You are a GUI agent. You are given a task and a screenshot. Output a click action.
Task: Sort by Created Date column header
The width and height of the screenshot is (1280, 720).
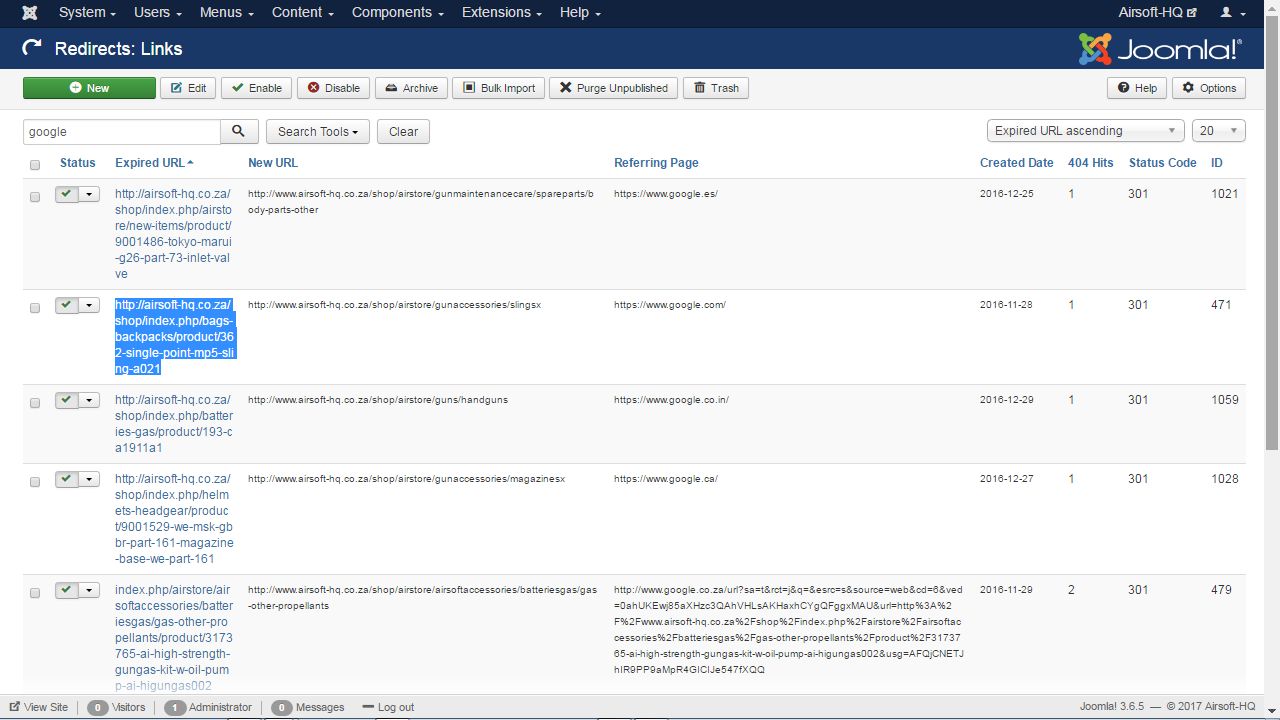pos(1017,163)
